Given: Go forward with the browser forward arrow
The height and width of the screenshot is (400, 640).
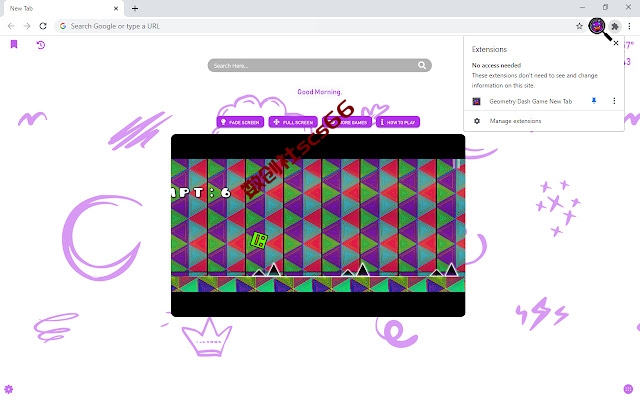Looking at the screenshot, I should pyautogui.click(x=27, y=26).
